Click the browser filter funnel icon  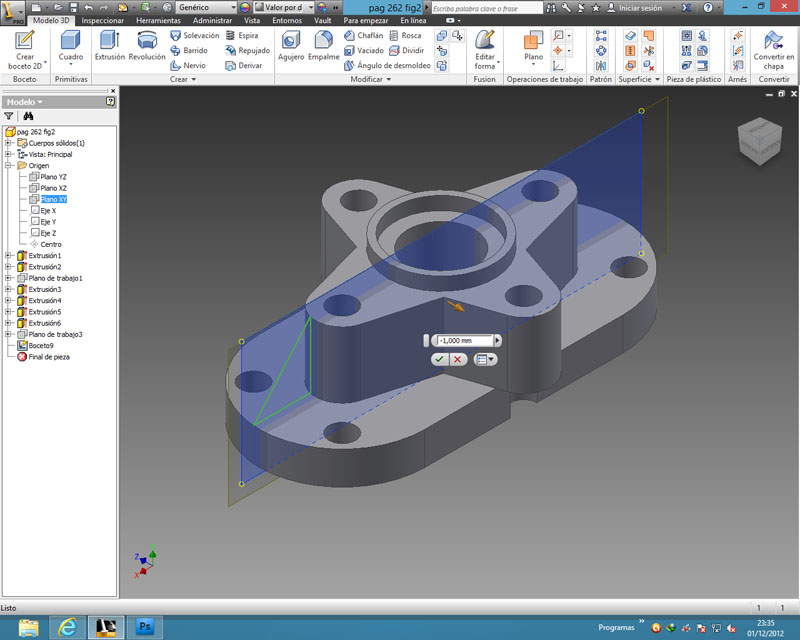tap(9, 116)
